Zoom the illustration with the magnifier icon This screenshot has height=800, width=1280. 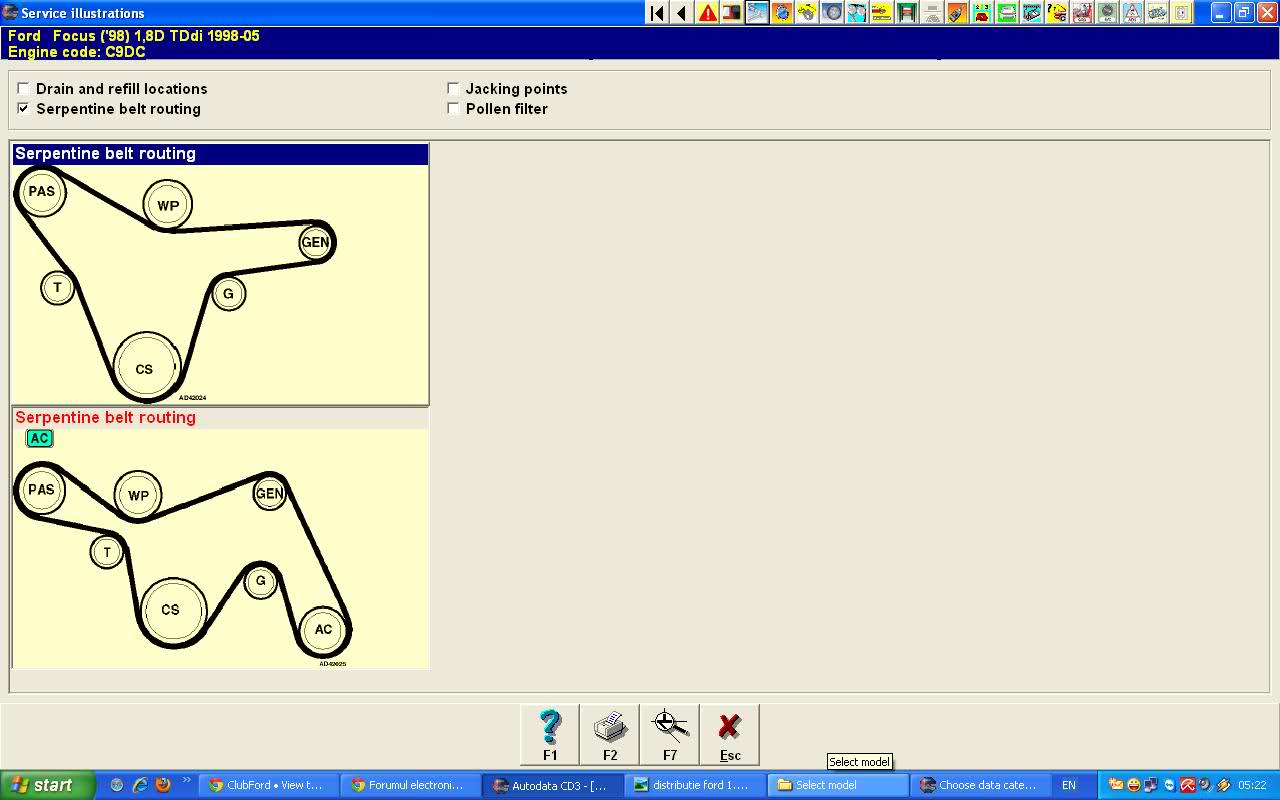670,734
